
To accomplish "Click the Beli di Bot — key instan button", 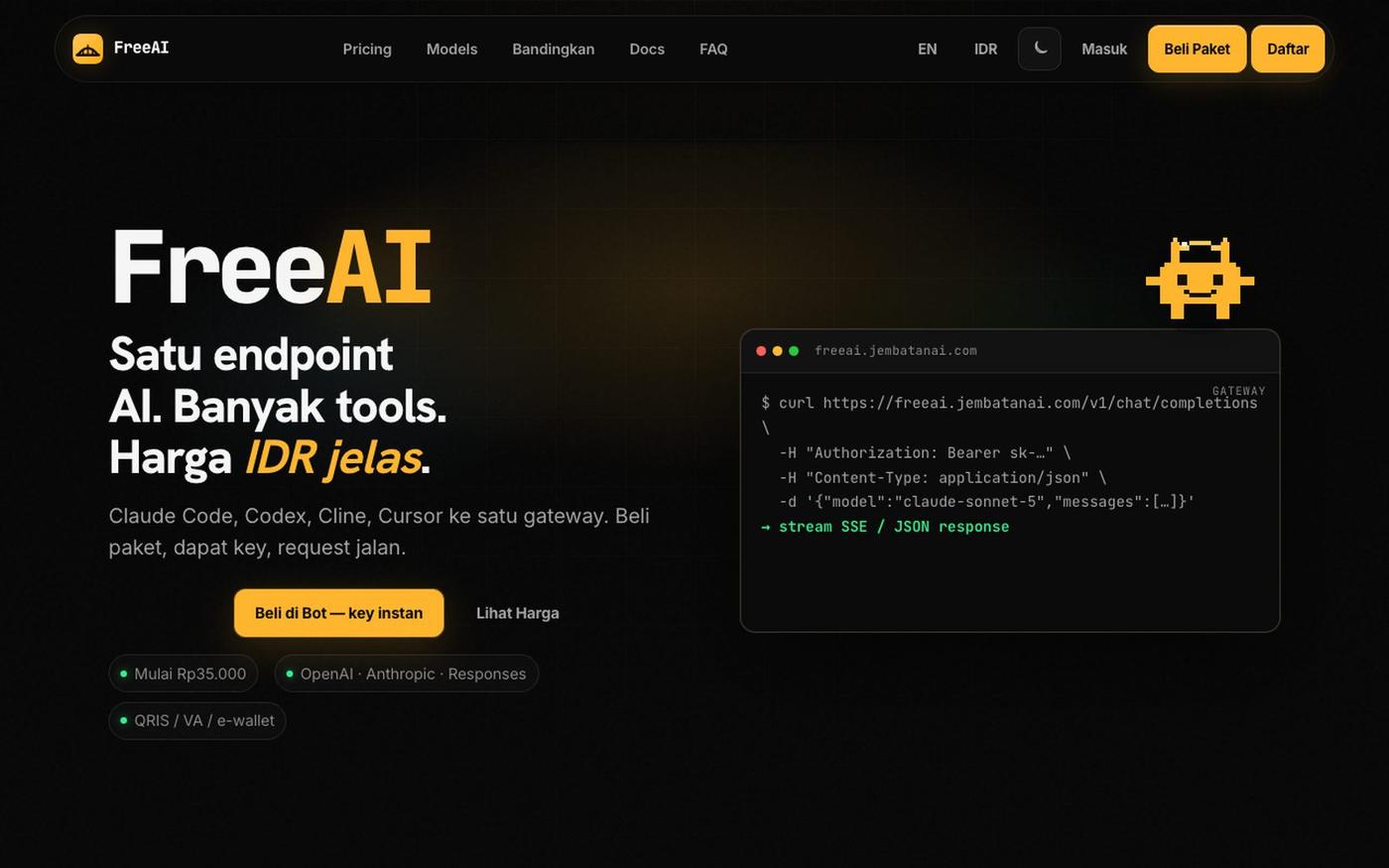I will point(338,613).
